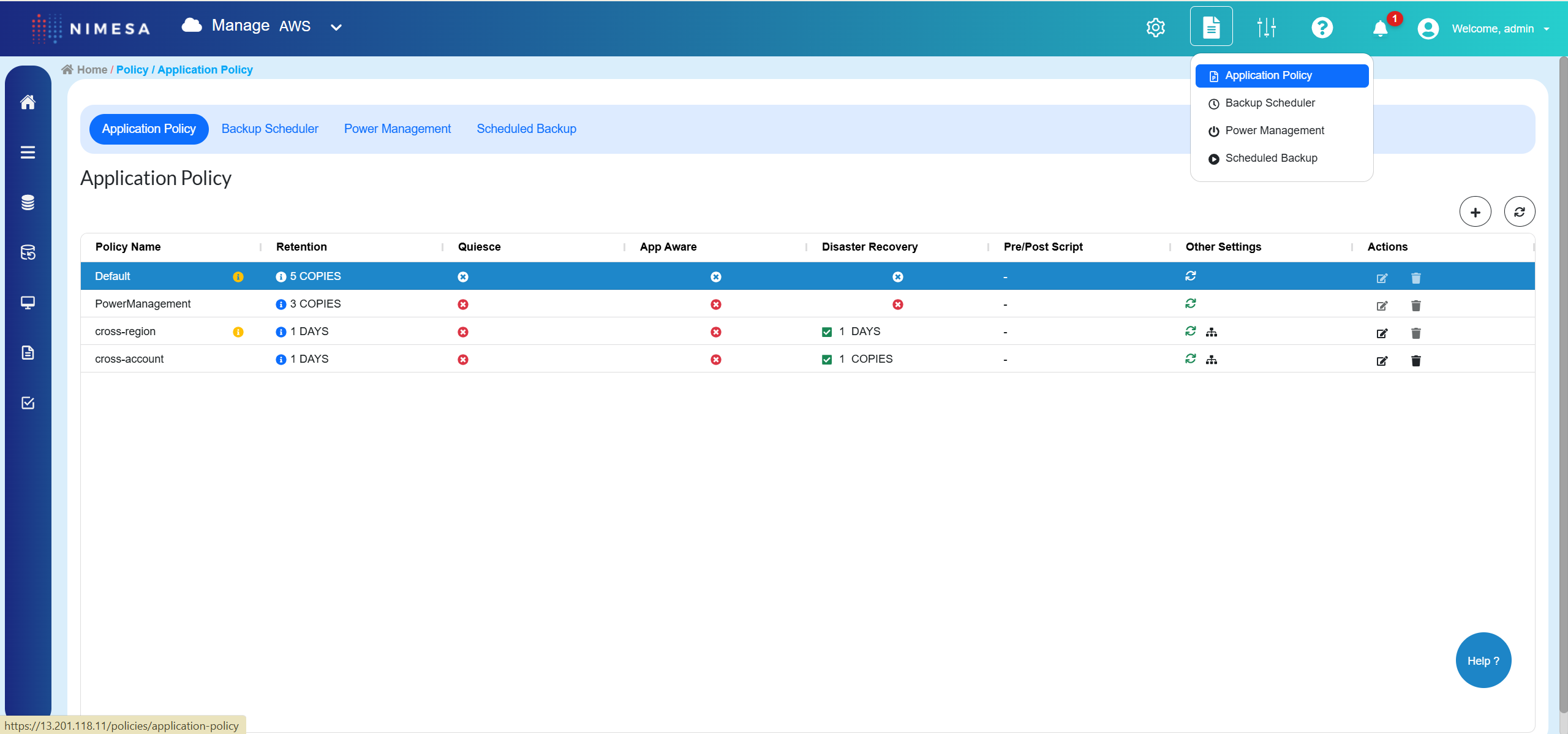Click the policy document icon in top bar
The image size is (1568, 734).
(1211, 27)
